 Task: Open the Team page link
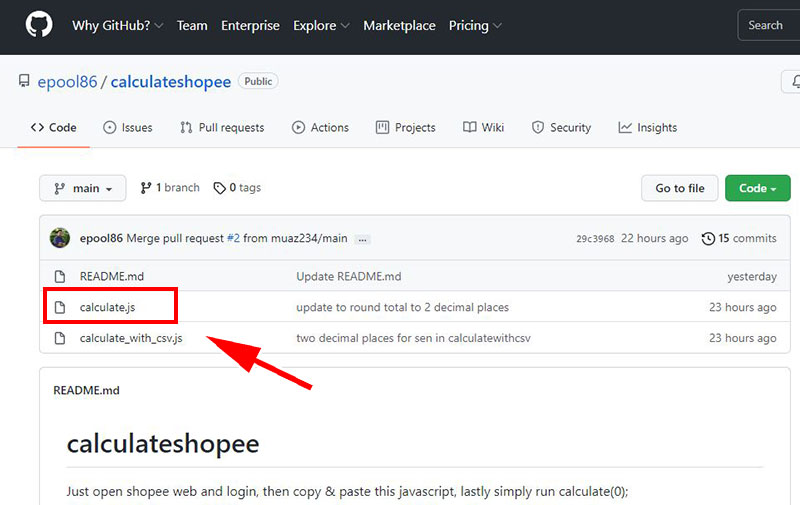tap(192, 26)
